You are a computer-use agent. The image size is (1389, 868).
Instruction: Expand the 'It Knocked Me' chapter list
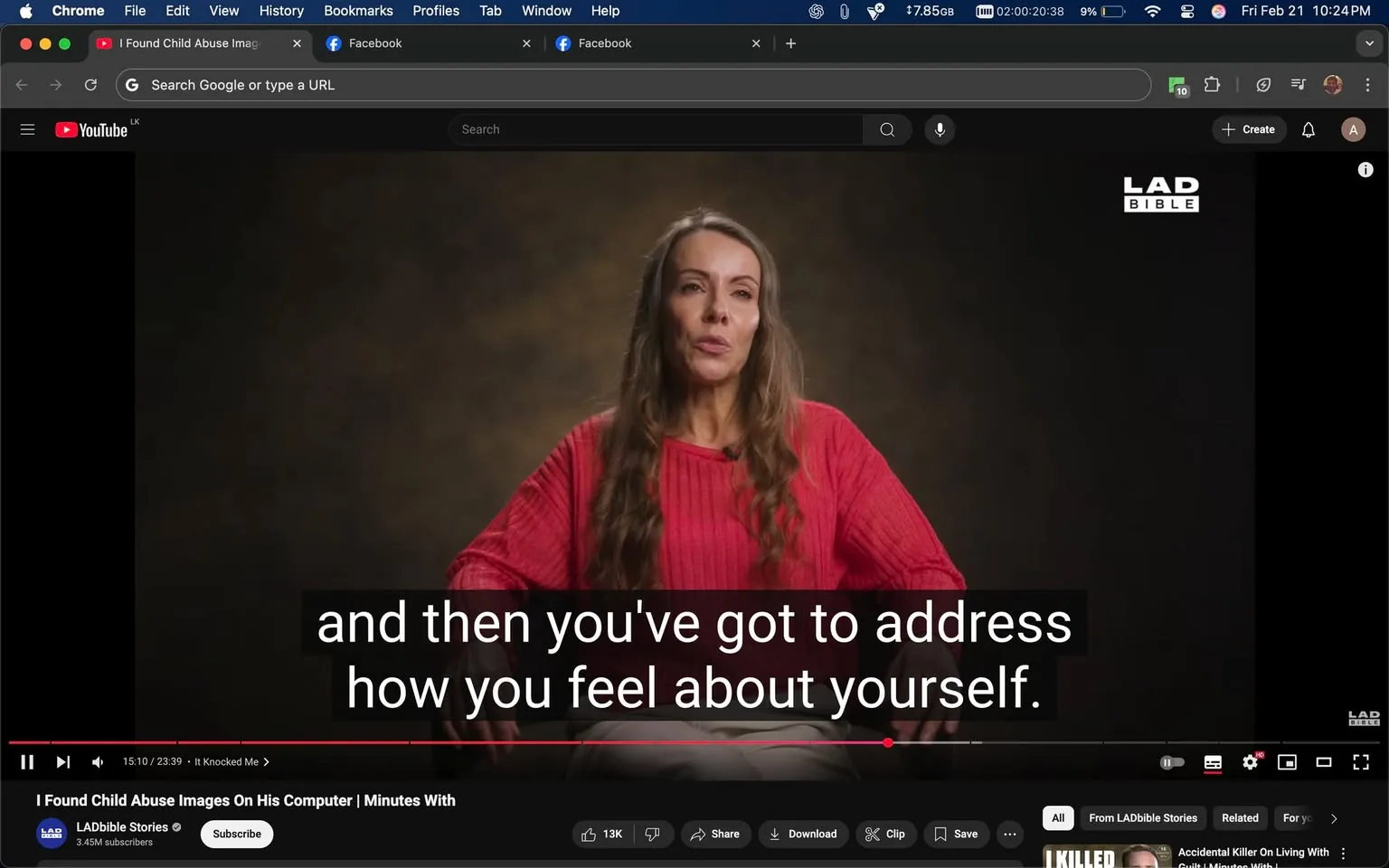[267, 761]
